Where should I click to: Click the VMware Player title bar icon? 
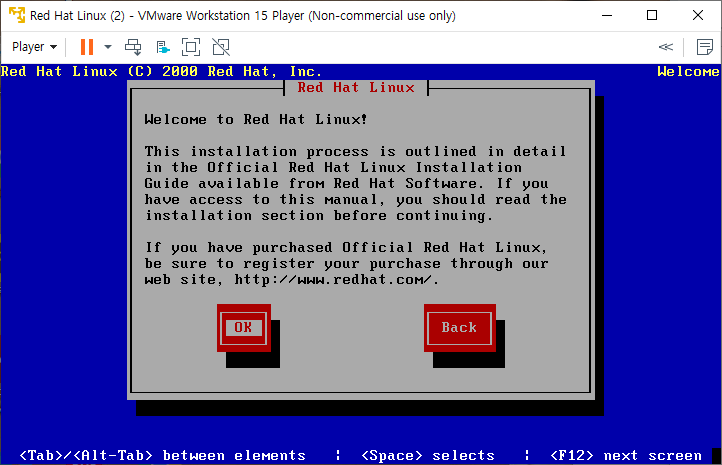point(17,15)
